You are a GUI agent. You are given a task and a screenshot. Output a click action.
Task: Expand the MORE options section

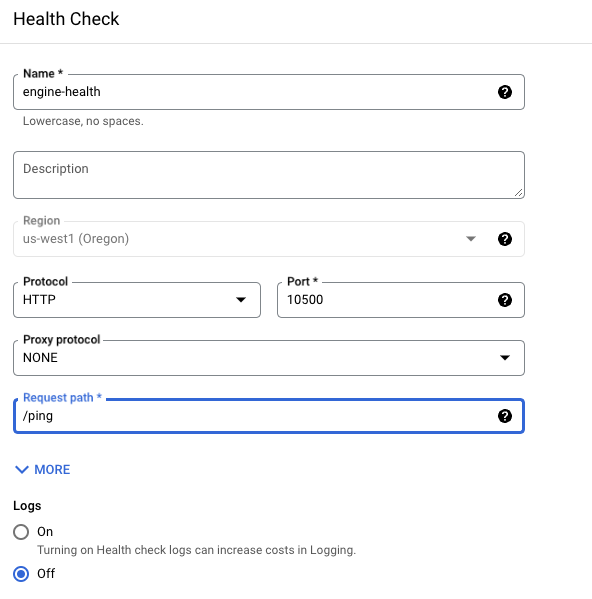pyautogui.click(x=42, y=469)
